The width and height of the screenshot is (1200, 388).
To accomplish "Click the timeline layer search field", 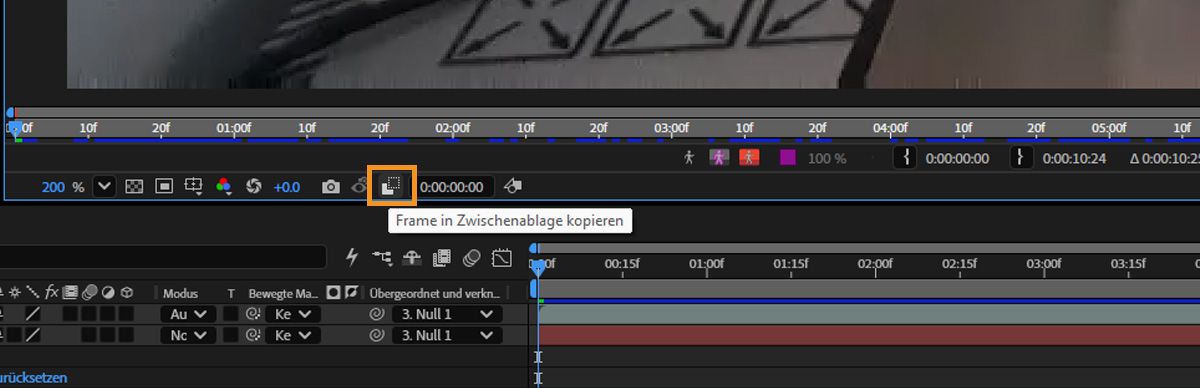I will [x=163, y=257].
